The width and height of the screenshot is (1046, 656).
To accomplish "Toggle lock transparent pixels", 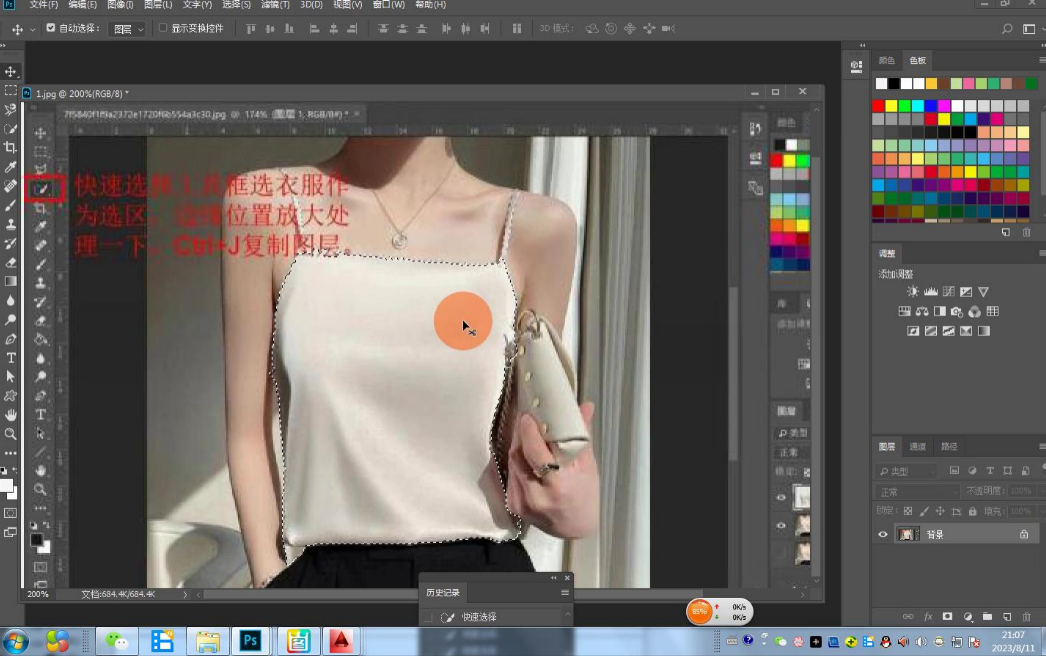I will pos(907,511).
